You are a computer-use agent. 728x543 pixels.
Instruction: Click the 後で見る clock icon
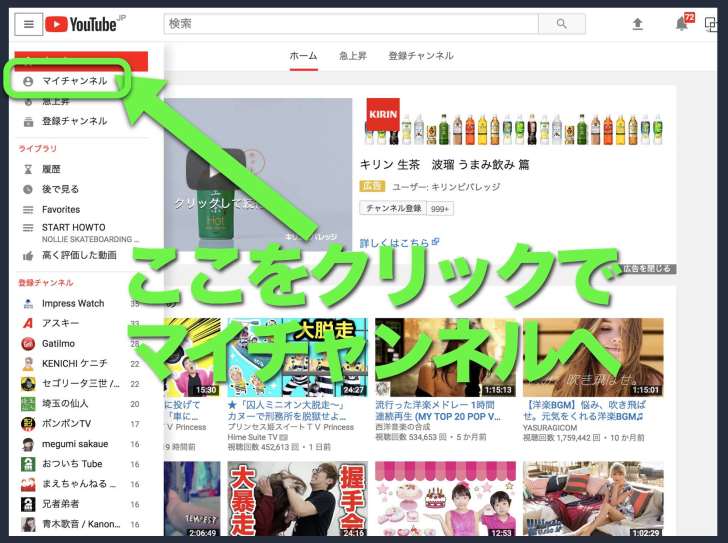(x=28, y=189)
